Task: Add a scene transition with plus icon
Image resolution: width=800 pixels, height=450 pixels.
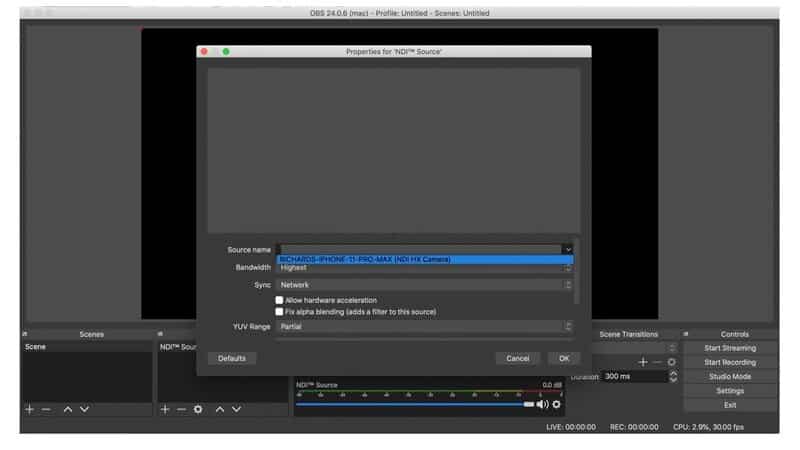Action: coord(643,362)
